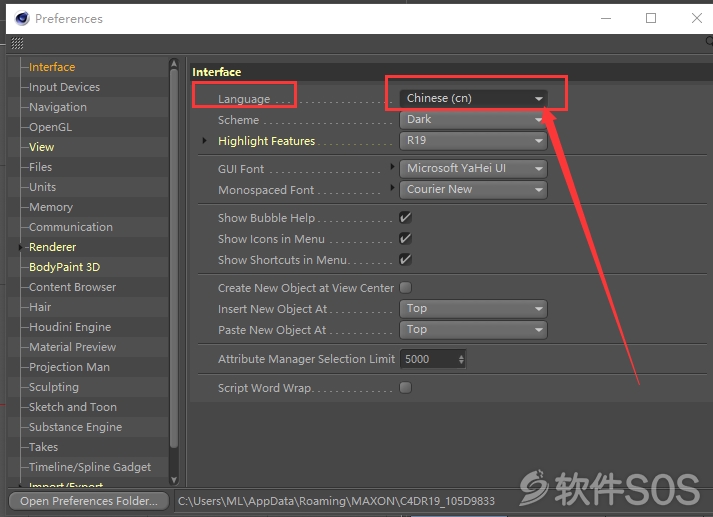713x517 pixels.
Task: Open the Highlight Features dropdown set to R19
Action: click(x=473, y=141)
